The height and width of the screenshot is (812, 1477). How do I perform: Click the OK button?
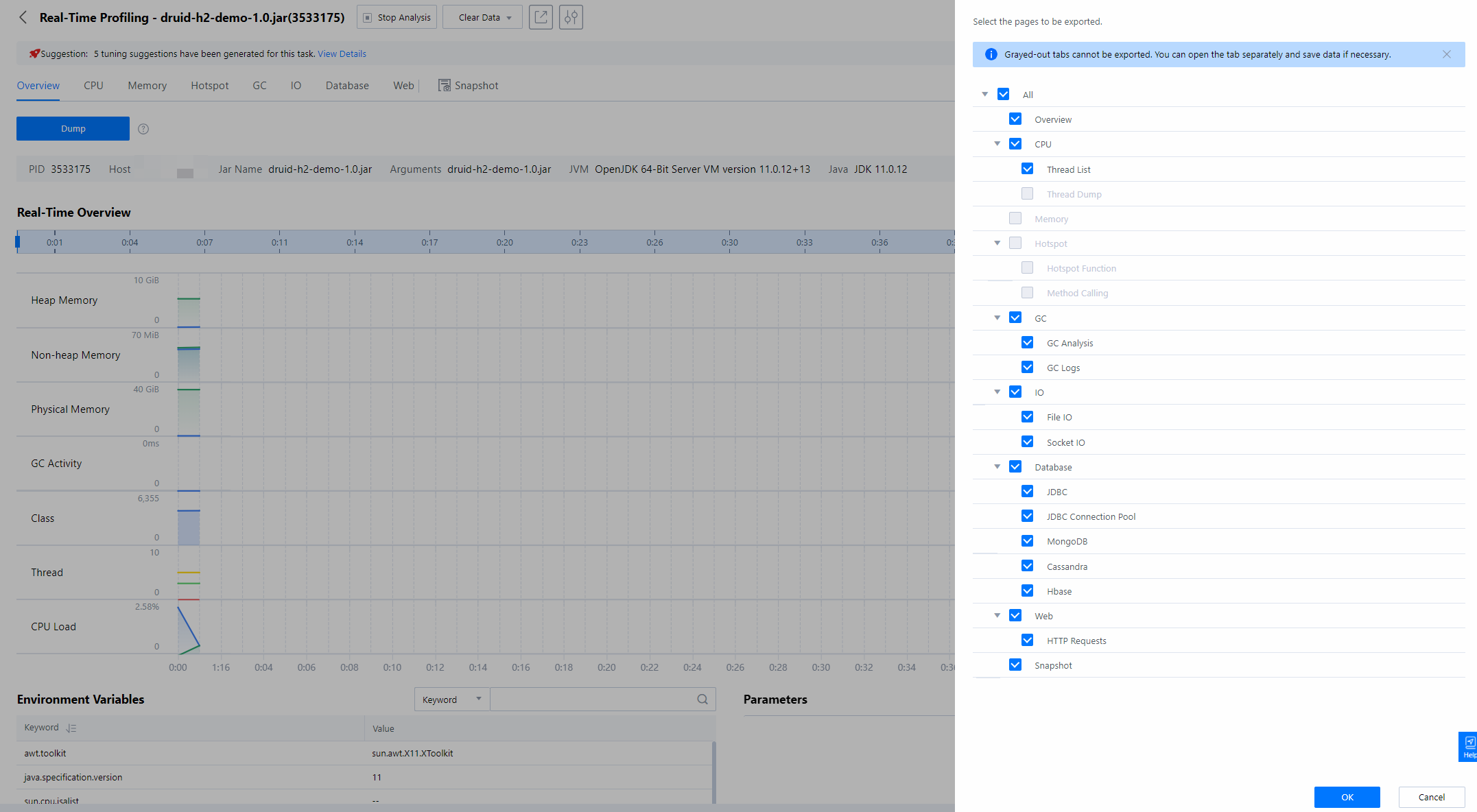pos(1347,797)
